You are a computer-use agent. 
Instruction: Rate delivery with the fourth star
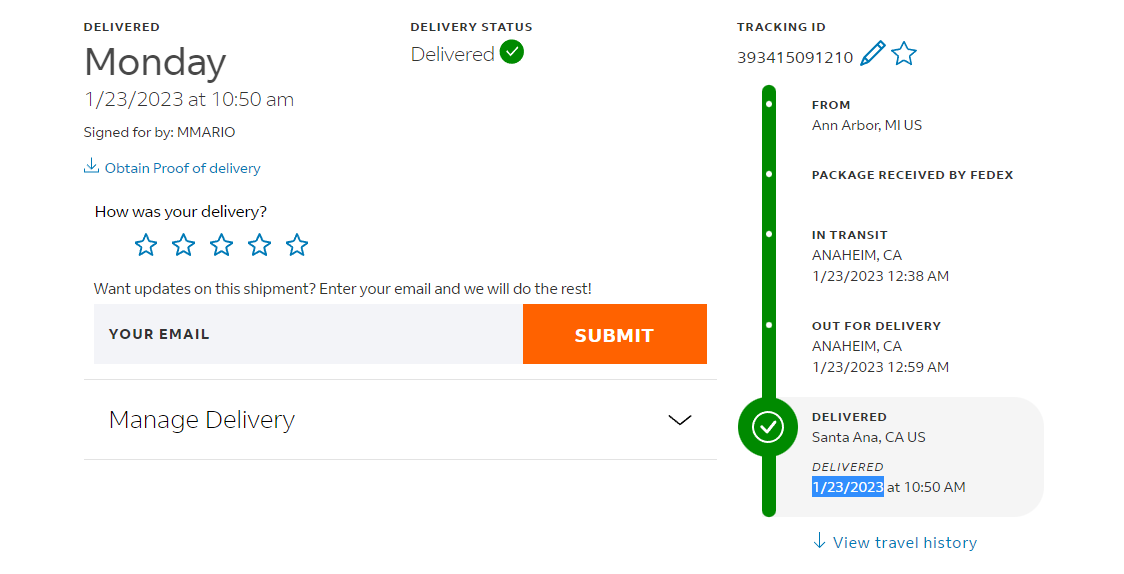tap(259, 245)
